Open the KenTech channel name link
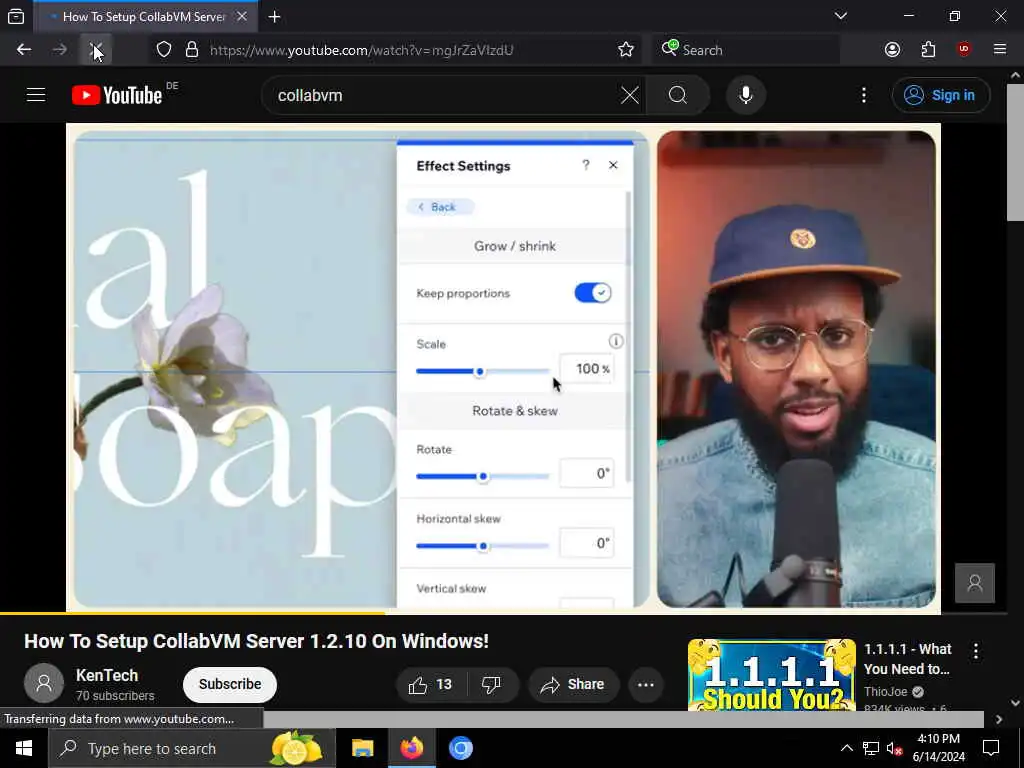1024x768 pixels. (x=106, y=675)
